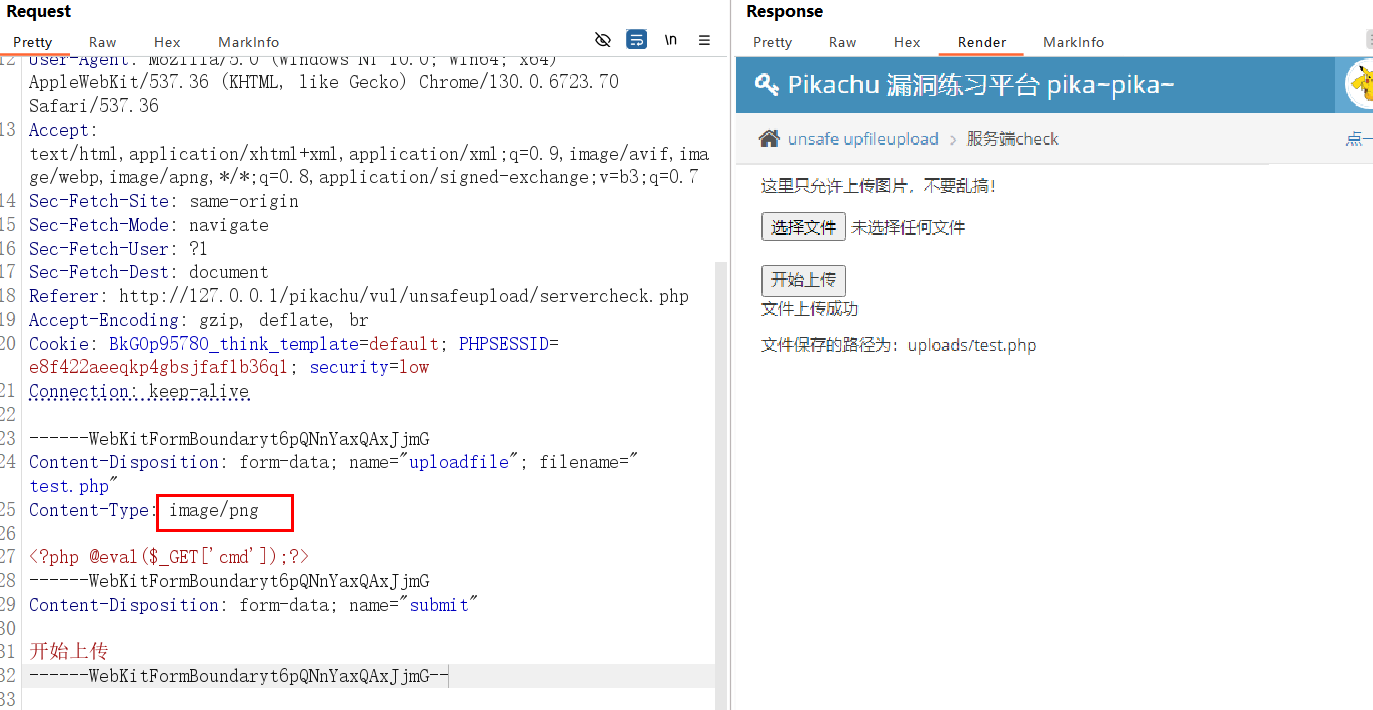Image resolution: width=1373 pixels, height=710 pixels.
Task: Click the Request panel title
Action: point(39,11)
